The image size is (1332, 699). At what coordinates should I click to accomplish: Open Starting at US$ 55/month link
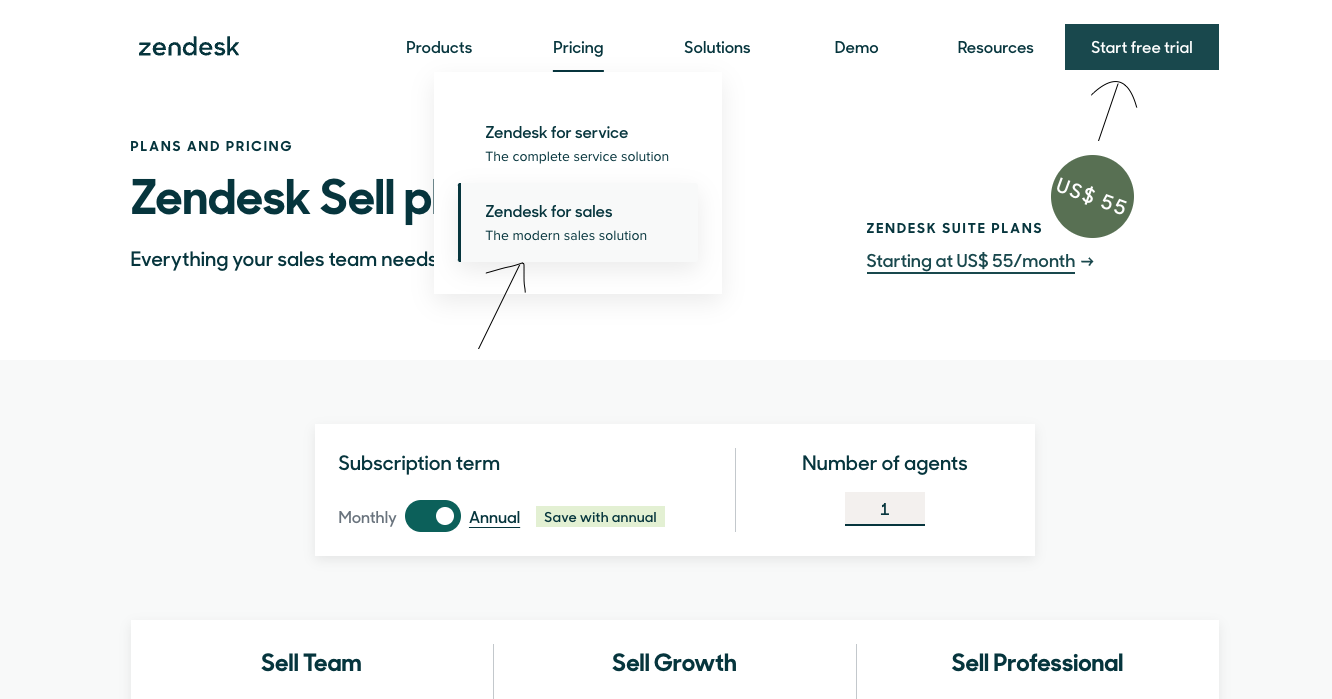click(x=970, y=261)
